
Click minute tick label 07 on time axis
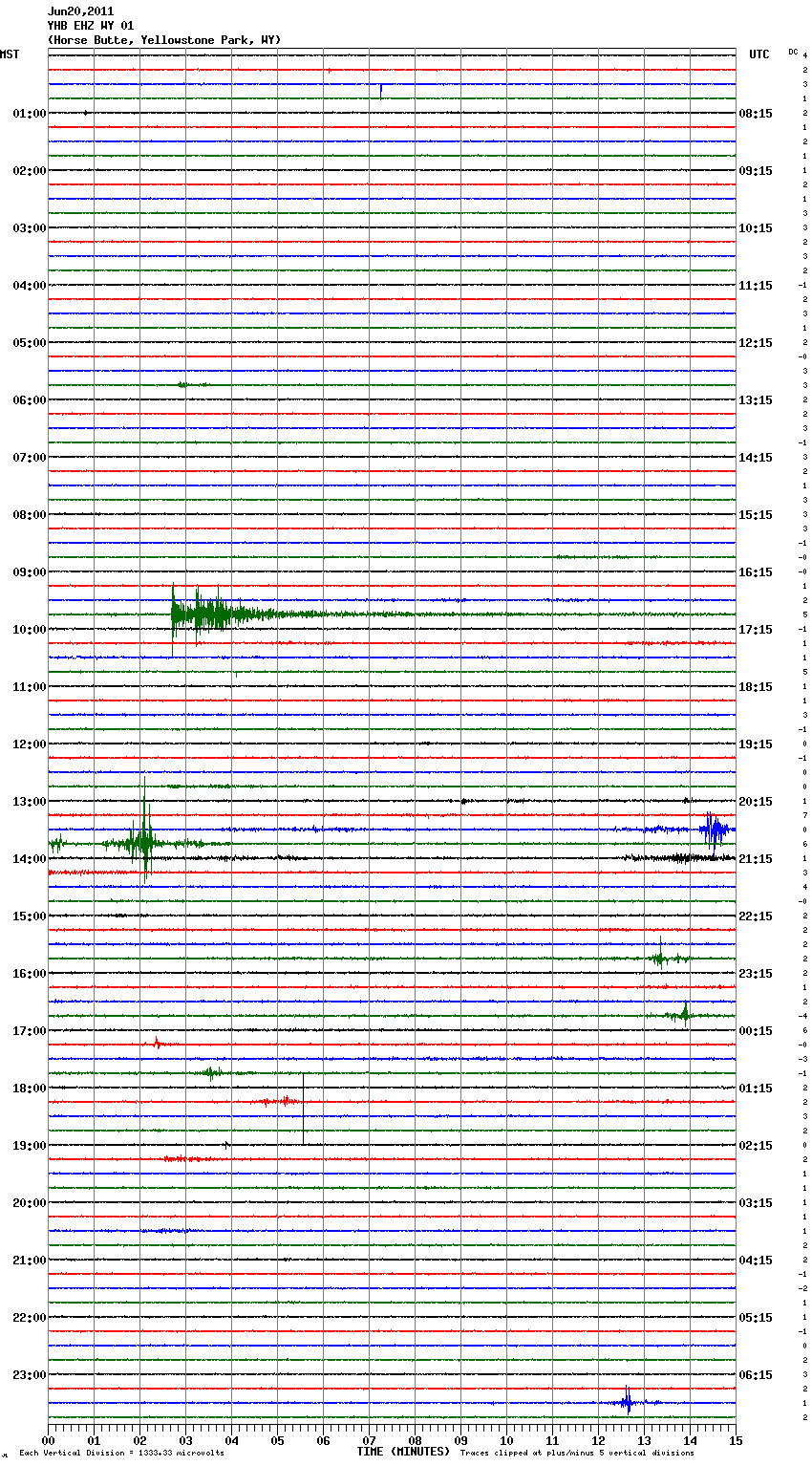[369, 1440]
